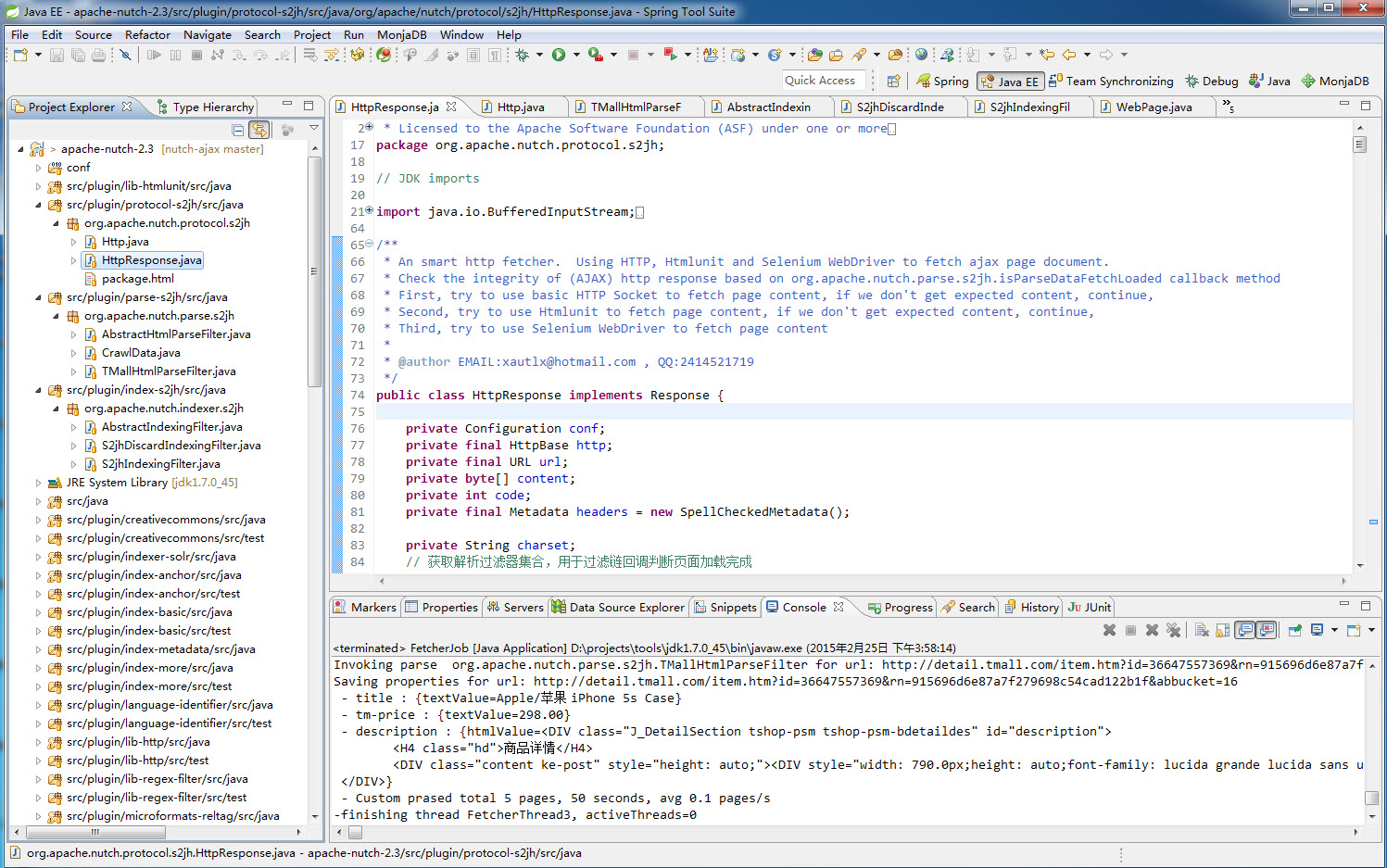
Task: Click the Back navigation arrow icon
Action: click(x=1069, y=56)
